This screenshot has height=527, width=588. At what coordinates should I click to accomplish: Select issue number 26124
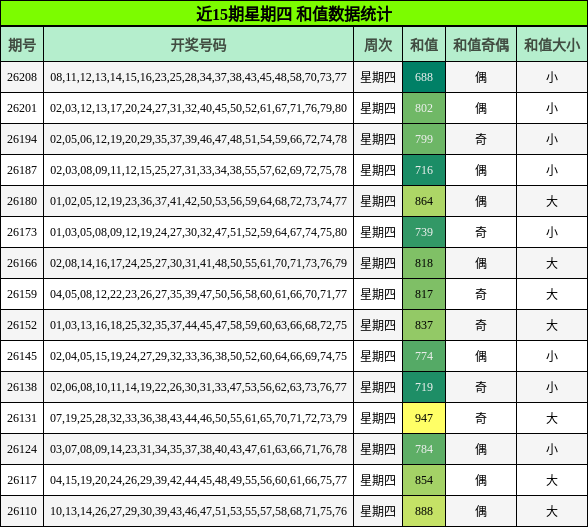click(22, 449)
